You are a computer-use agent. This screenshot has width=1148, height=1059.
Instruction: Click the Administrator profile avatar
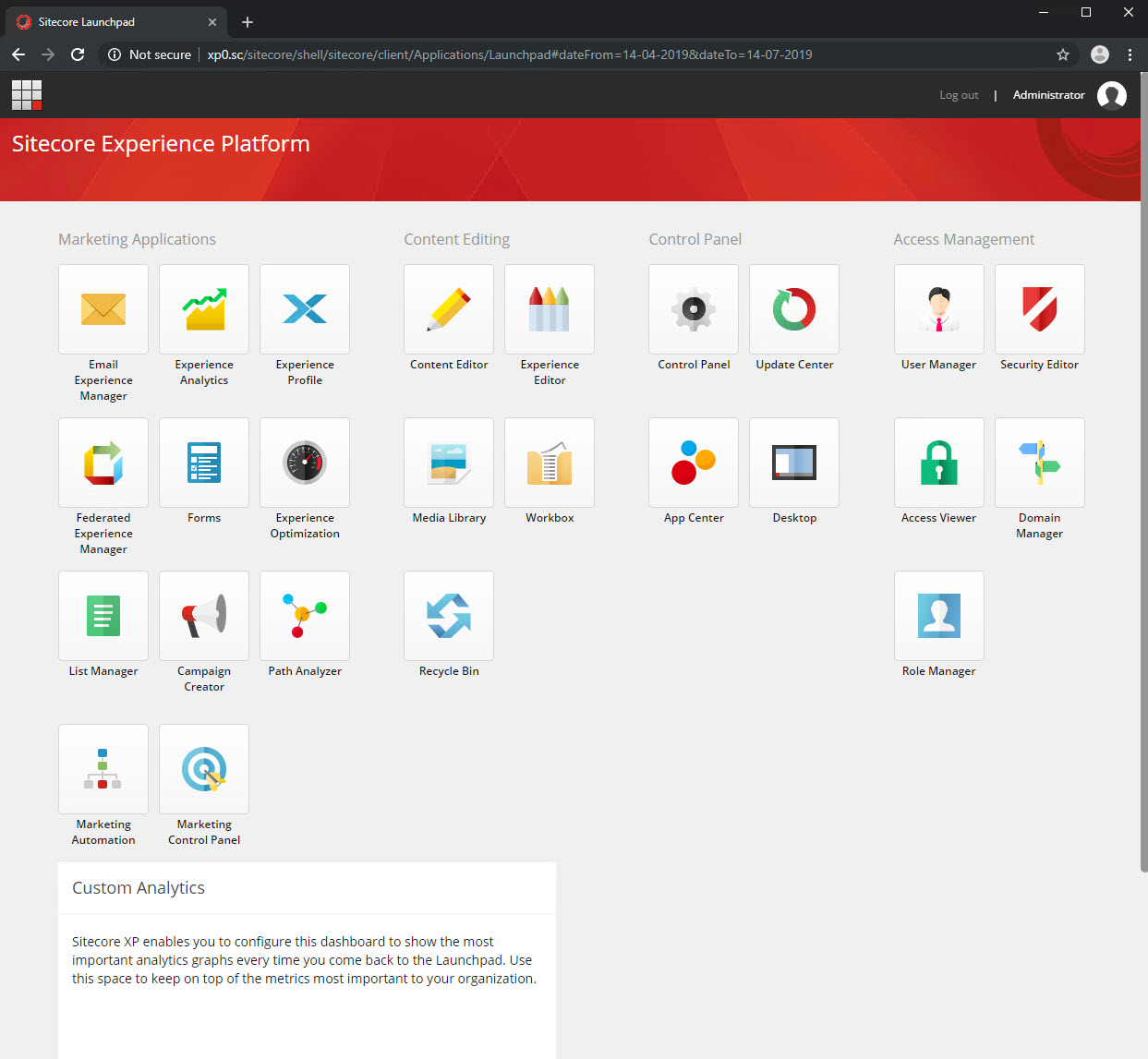point(1112,95)
